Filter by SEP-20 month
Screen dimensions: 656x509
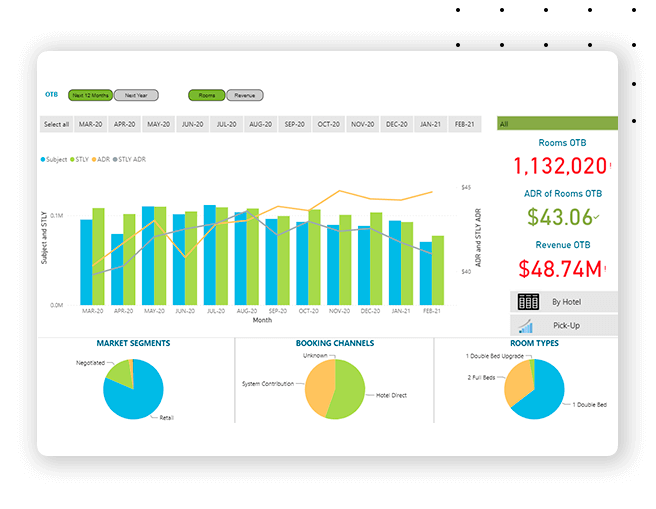click(295, 124)
